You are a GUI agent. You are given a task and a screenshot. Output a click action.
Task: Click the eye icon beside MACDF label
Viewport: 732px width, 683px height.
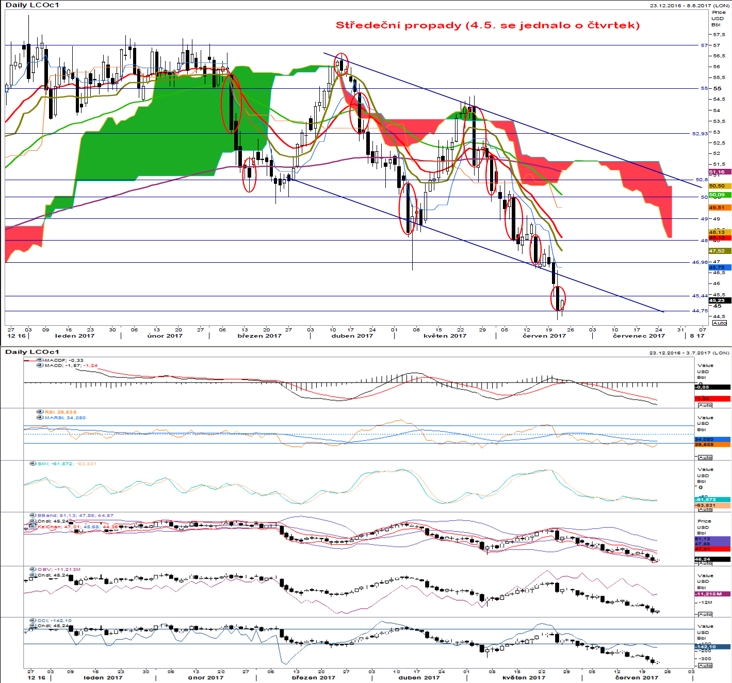coord(40,360)
